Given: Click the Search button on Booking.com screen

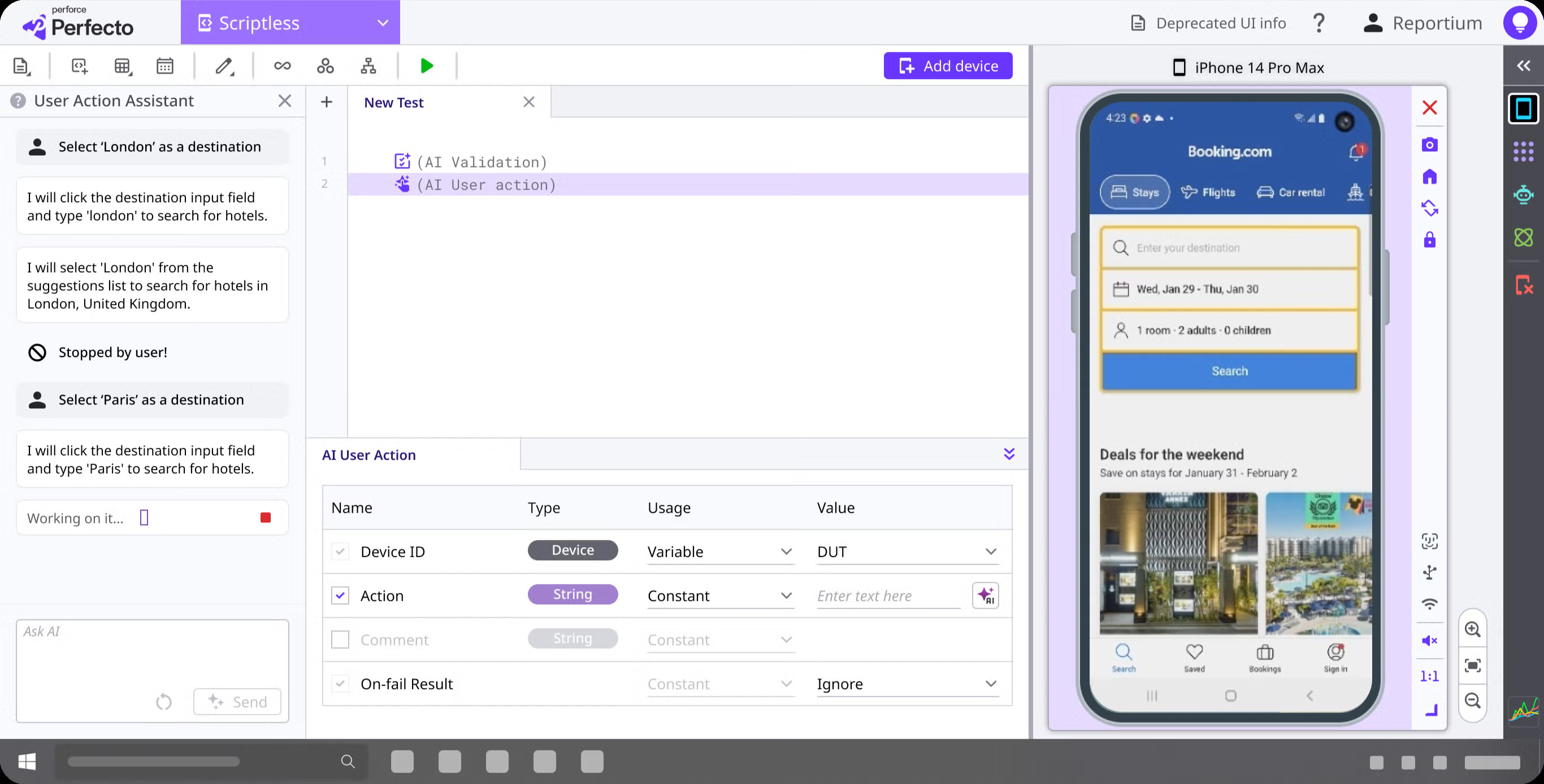Looking at the screenshot, I should pos(1230,371).
